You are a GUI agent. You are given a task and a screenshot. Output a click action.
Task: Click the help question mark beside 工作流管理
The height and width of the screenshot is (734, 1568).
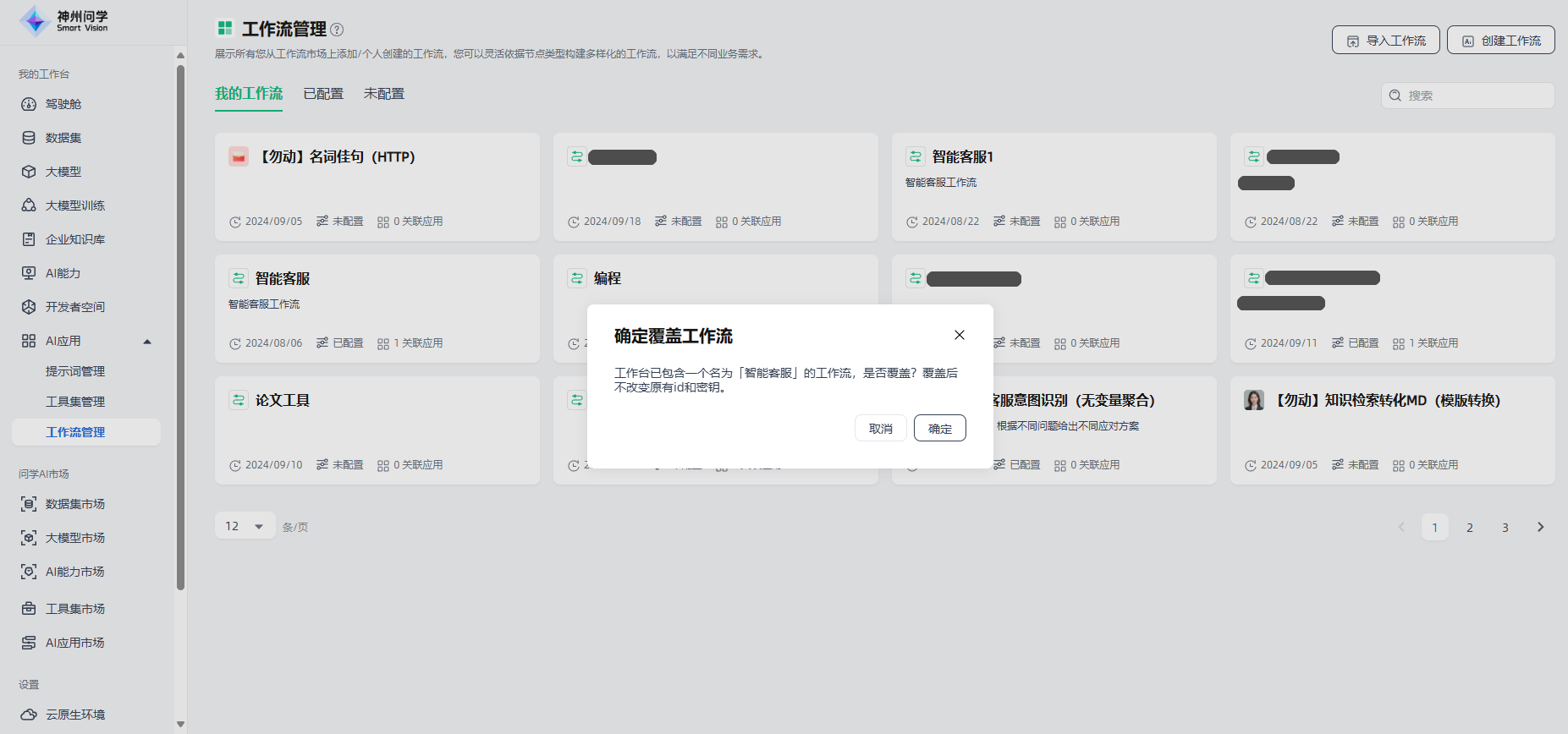click(x=337, y=30)
